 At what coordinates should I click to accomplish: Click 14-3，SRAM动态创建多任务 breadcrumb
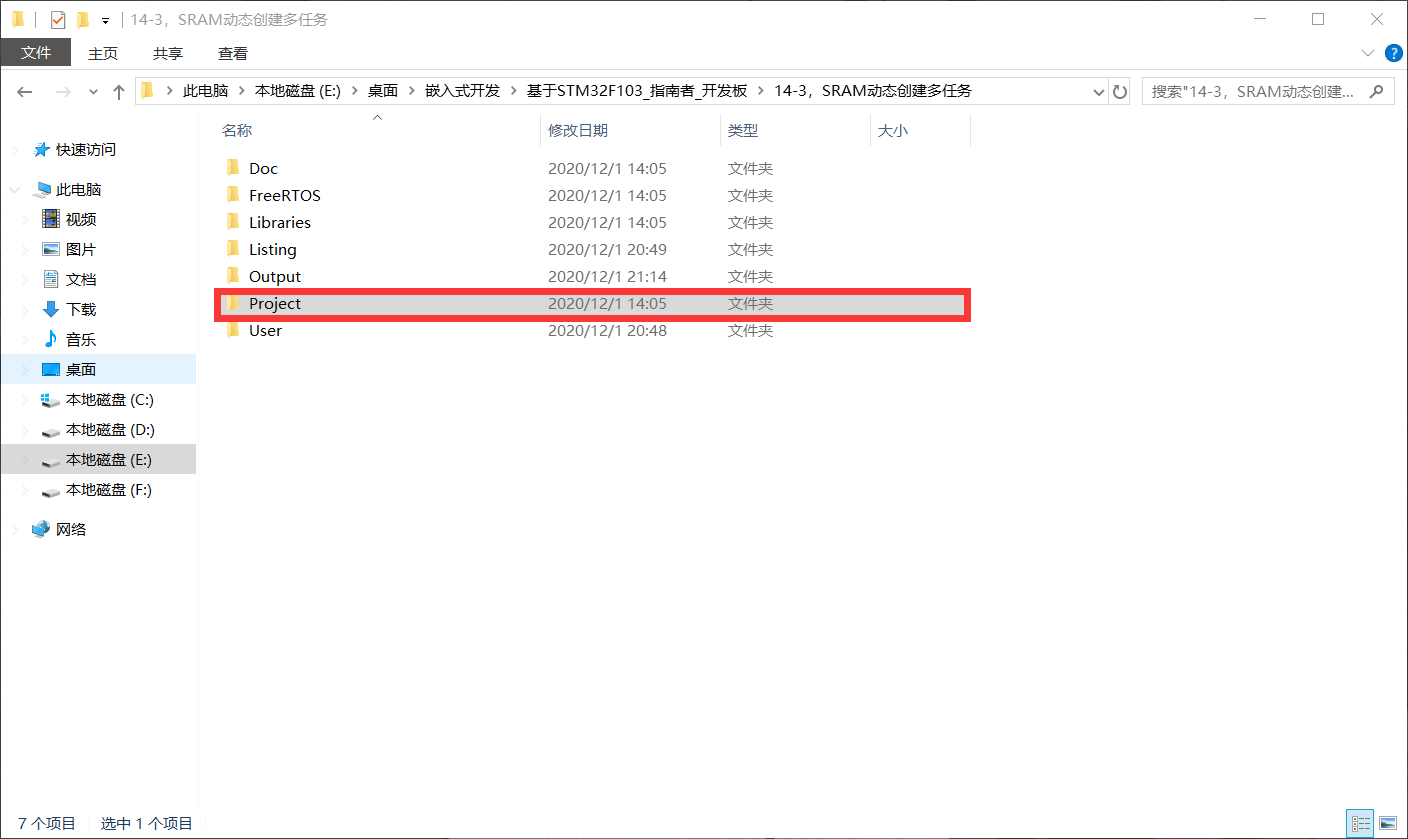873,91
